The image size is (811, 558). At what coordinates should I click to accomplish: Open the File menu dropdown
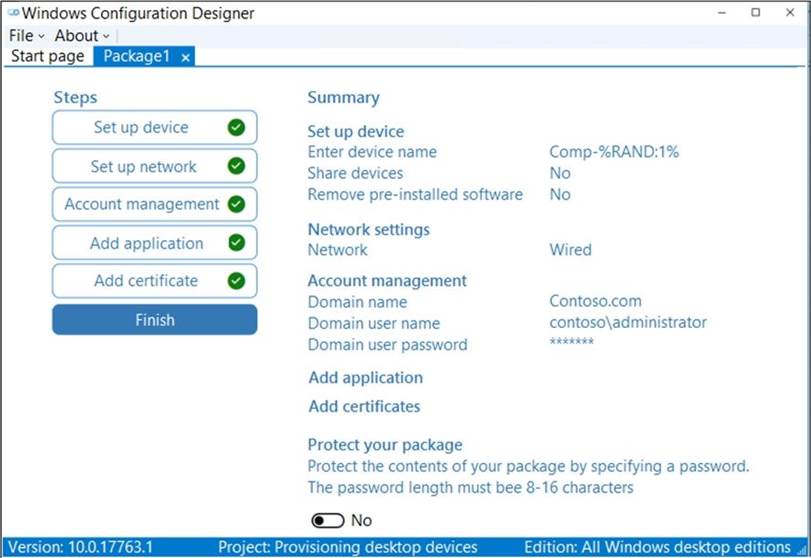tap(27, 36)
